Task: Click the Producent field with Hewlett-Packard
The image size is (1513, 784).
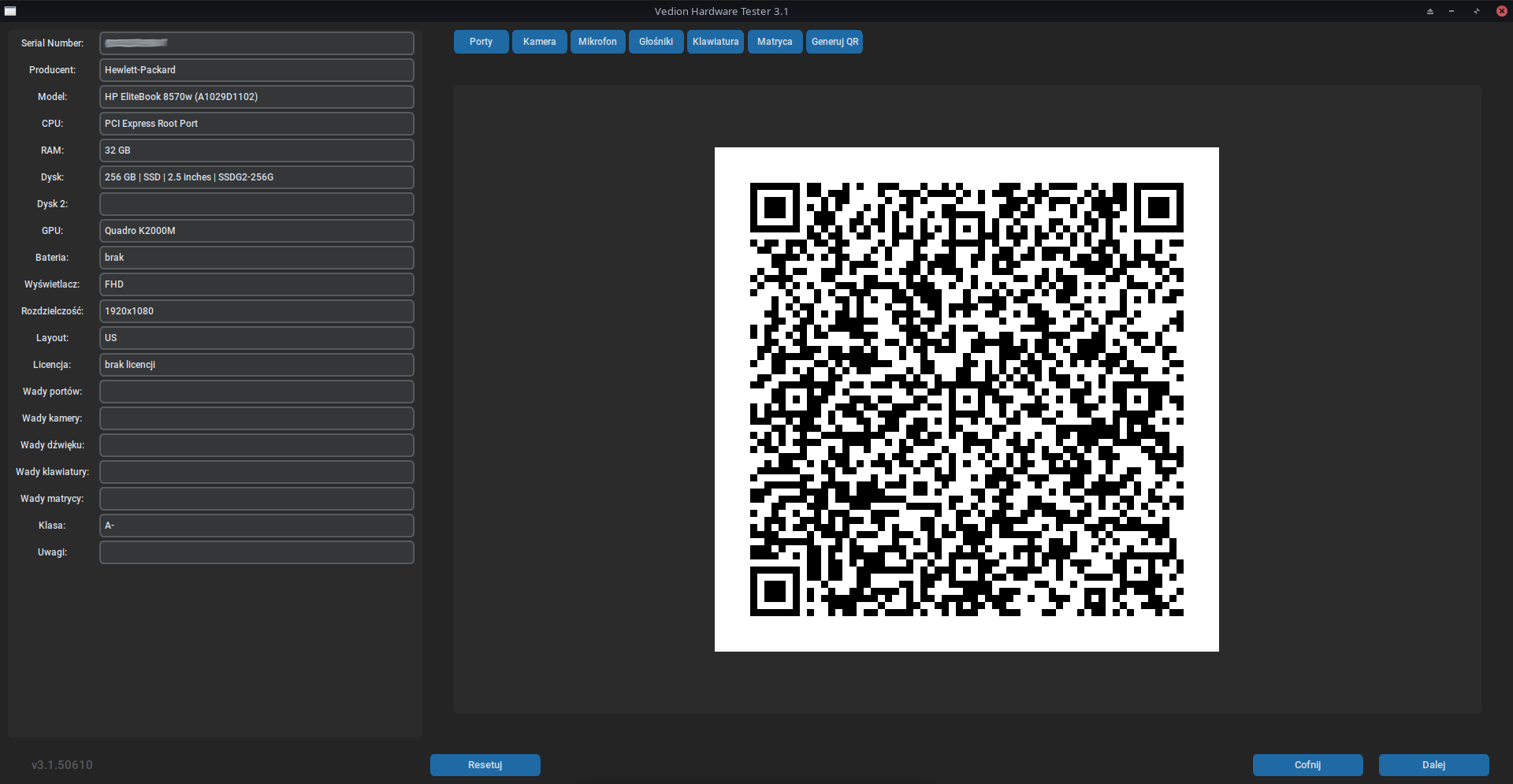Action: coord(256,70)
